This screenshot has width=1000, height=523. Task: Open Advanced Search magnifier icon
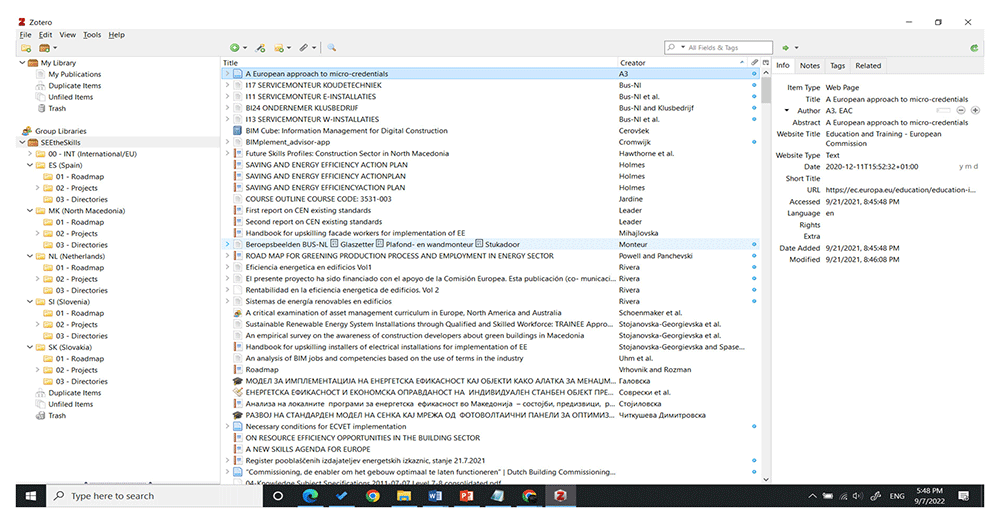point(332,48)
